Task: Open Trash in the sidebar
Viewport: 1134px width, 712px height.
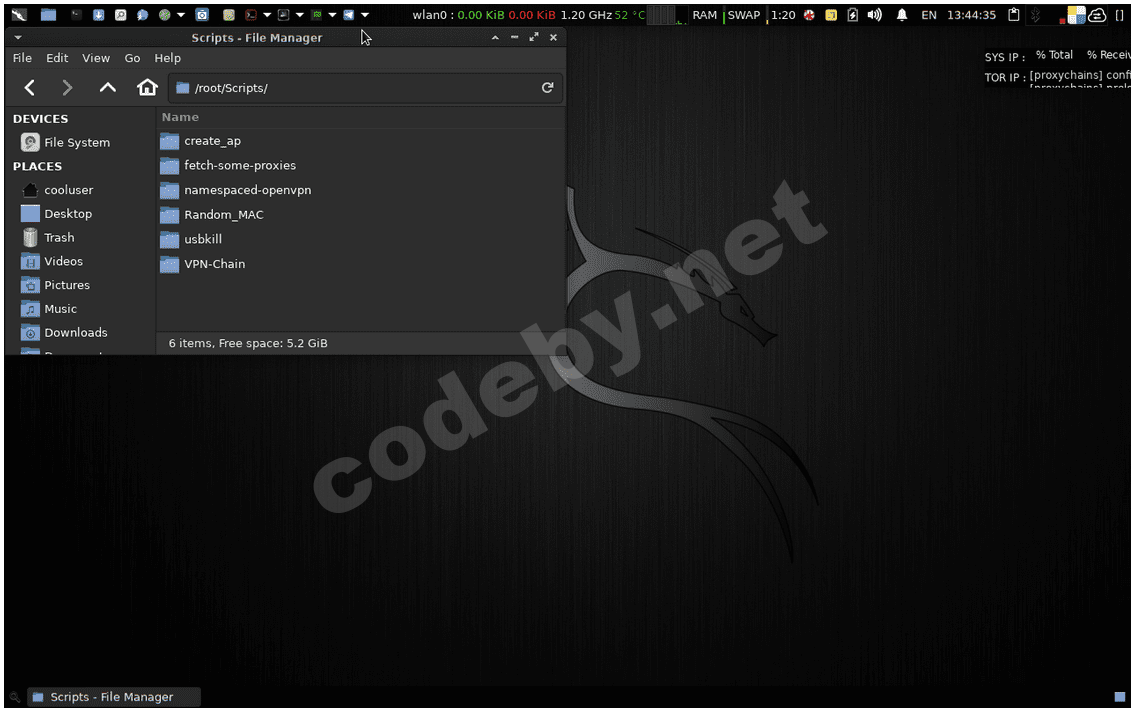Action: (x=48, y=237)
